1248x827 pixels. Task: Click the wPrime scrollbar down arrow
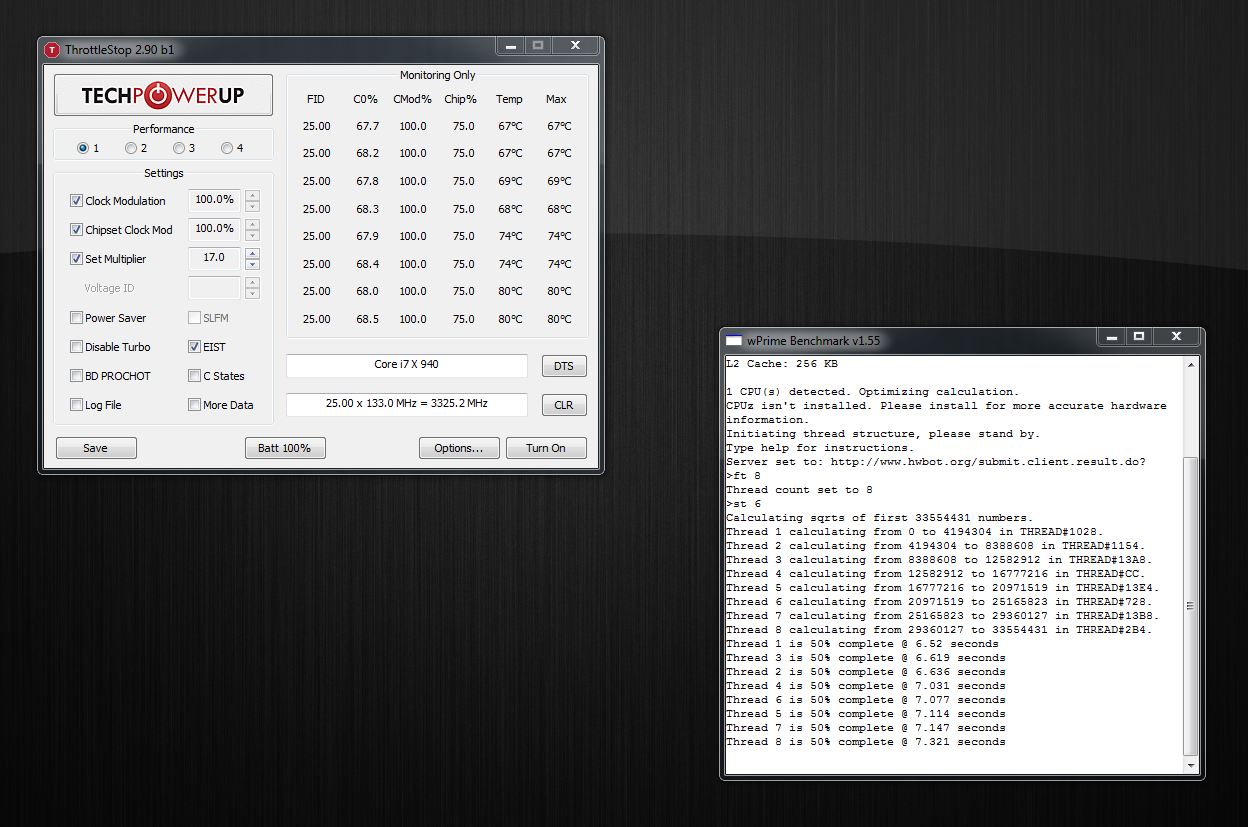[x=1190, y=765]
